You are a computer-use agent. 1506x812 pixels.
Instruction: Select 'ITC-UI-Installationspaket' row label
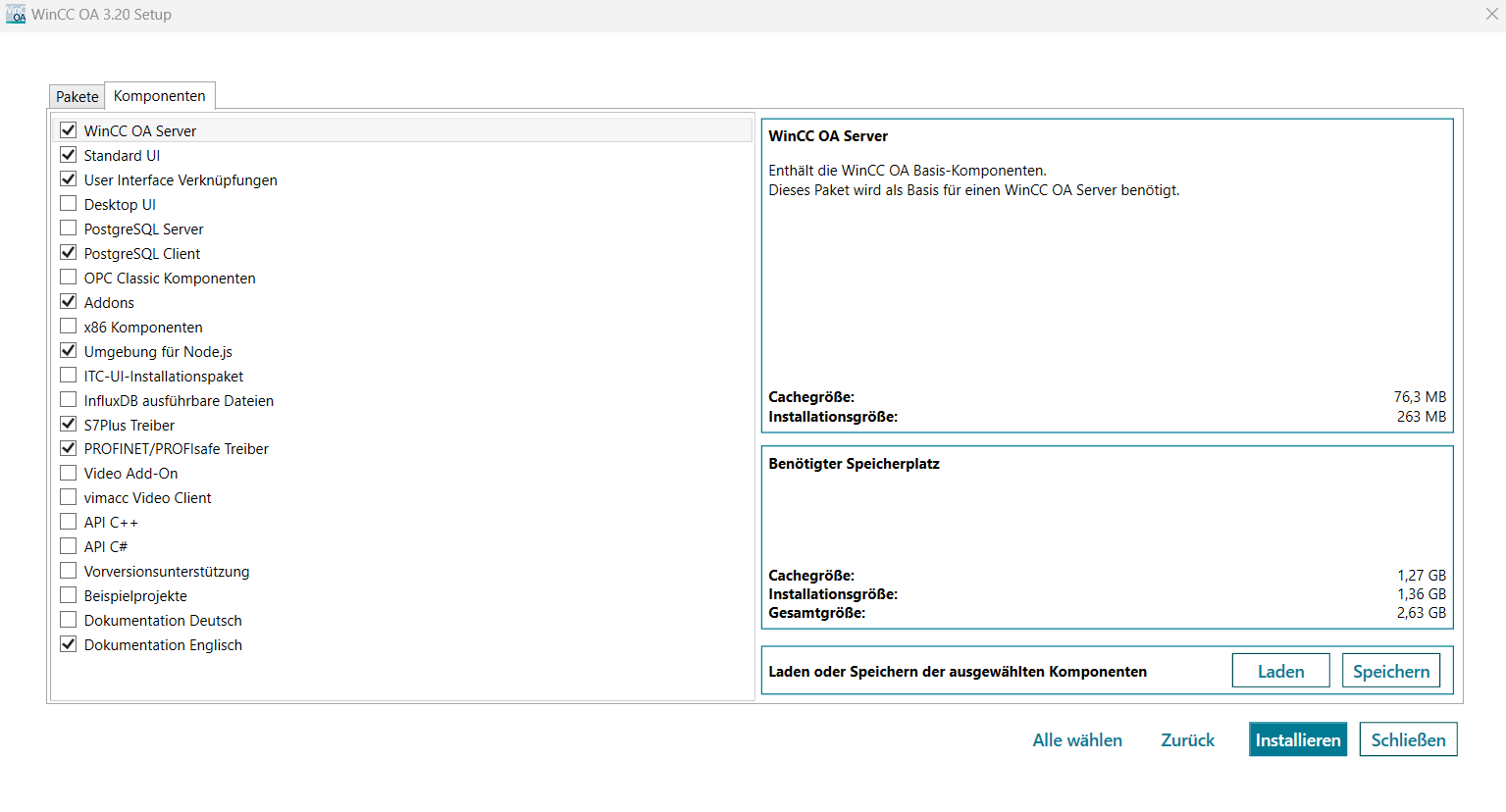[164, 376]
